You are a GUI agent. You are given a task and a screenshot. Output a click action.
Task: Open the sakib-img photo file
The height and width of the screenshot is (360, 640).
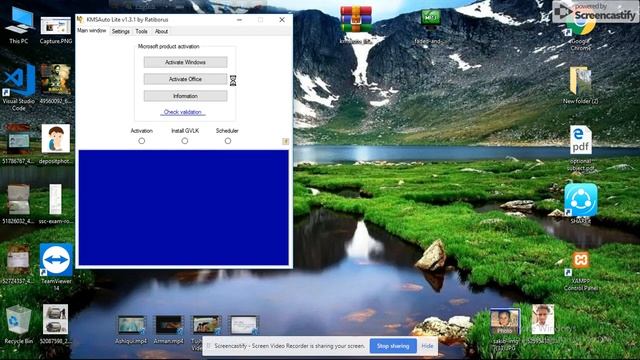pos(505,329)
